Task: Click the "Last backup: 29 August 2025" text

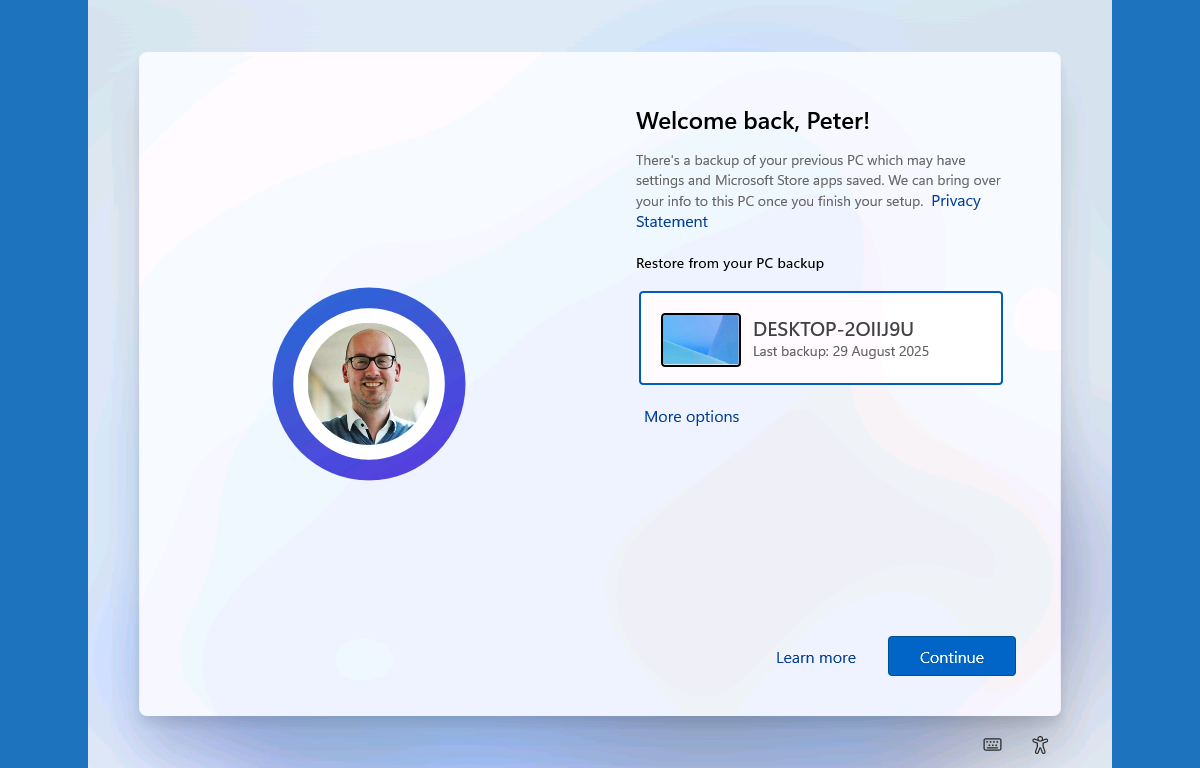Action: coord(840,352)
